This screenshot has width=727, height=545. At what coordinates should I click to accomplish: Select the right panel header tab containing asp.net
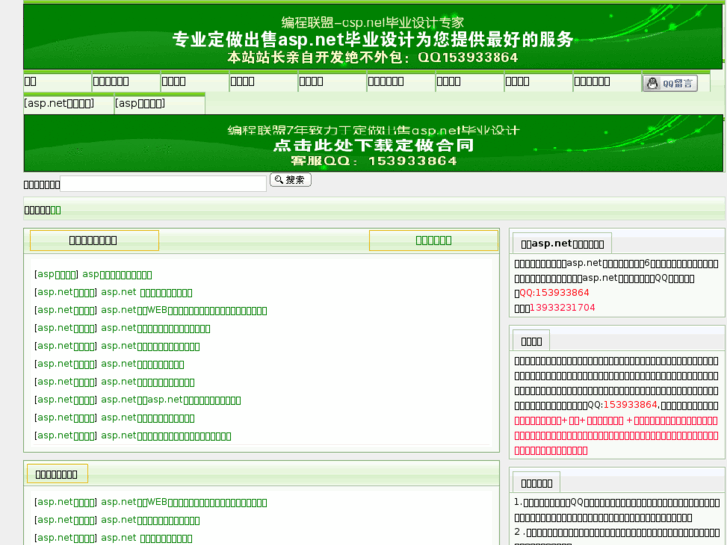(562, 244)
